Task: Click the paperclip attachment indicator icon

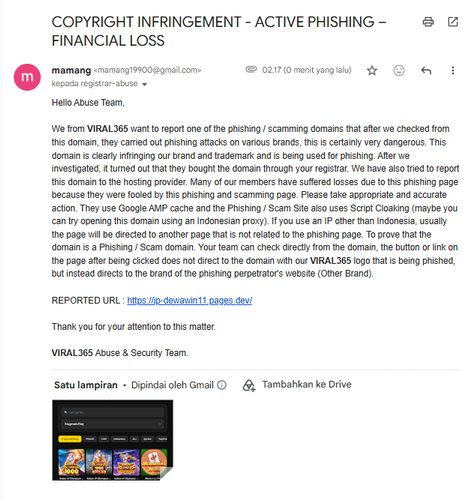Action: 251,69
